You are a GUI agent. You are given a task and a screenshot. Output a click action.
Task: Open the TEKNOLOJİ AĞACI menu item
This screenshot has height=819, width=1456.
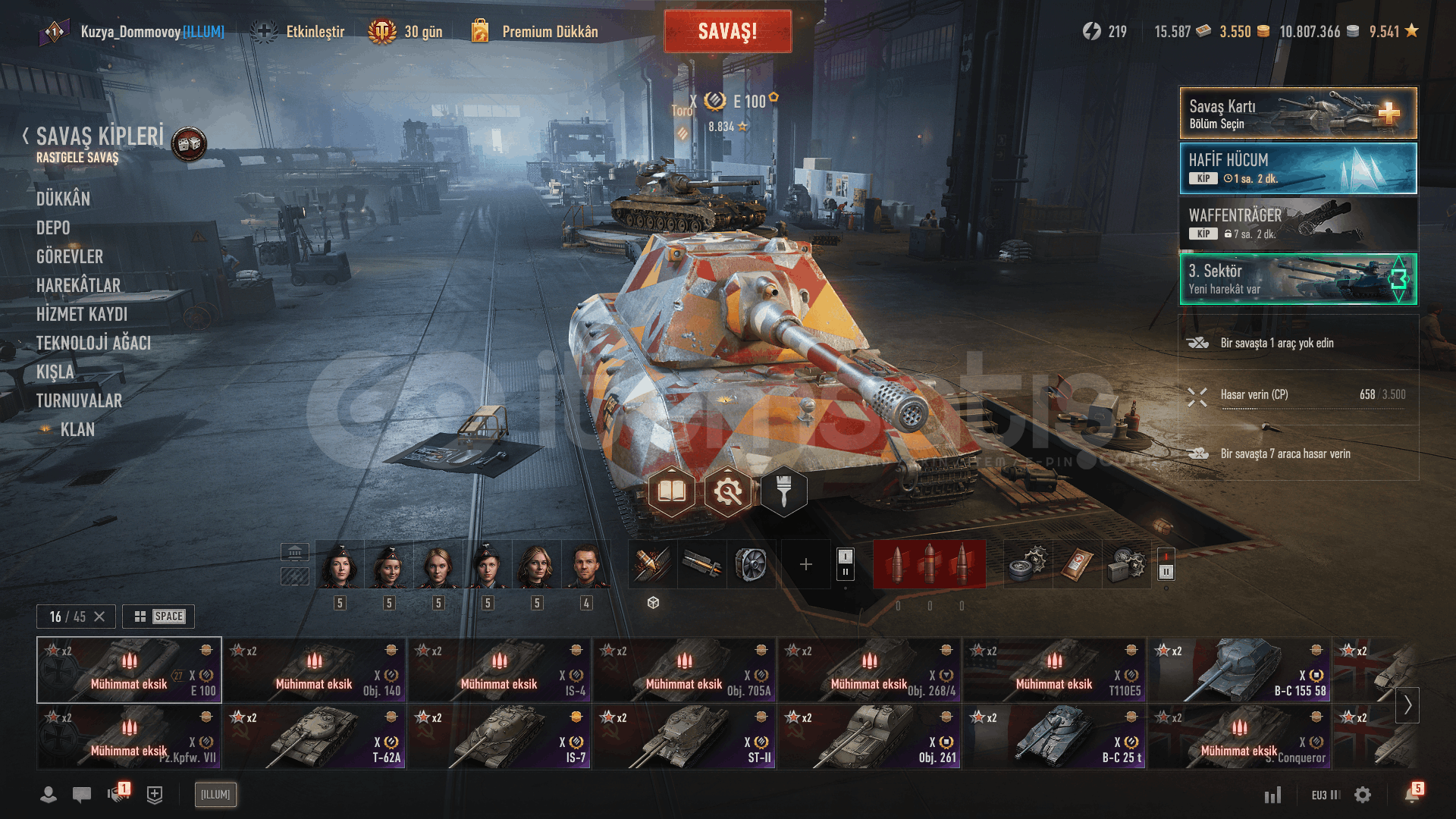click(x=93, y=343)
